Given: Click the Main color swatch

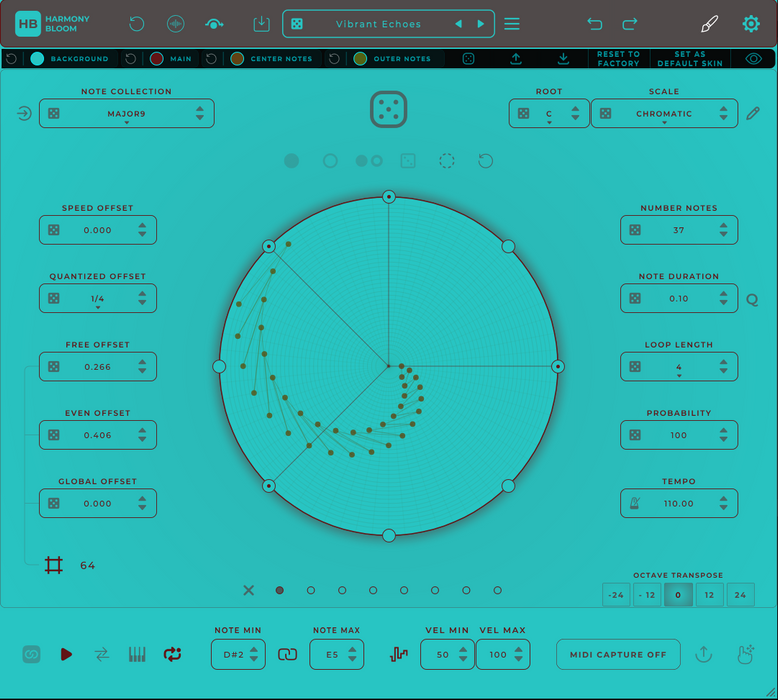Looking at the screenshot, I should (157, 59).
